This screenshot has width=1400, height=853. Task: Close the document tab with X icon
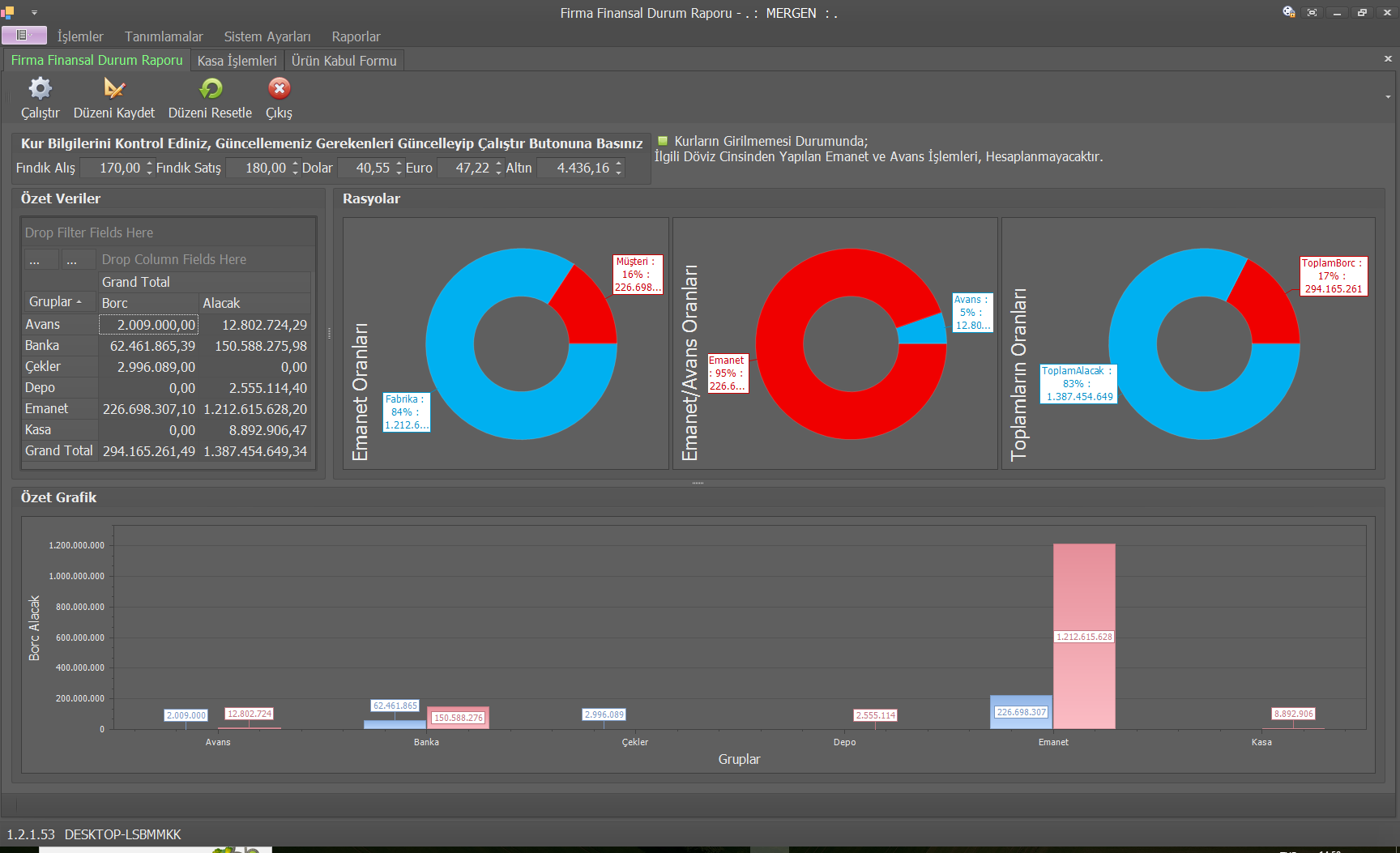point(1388,58)
